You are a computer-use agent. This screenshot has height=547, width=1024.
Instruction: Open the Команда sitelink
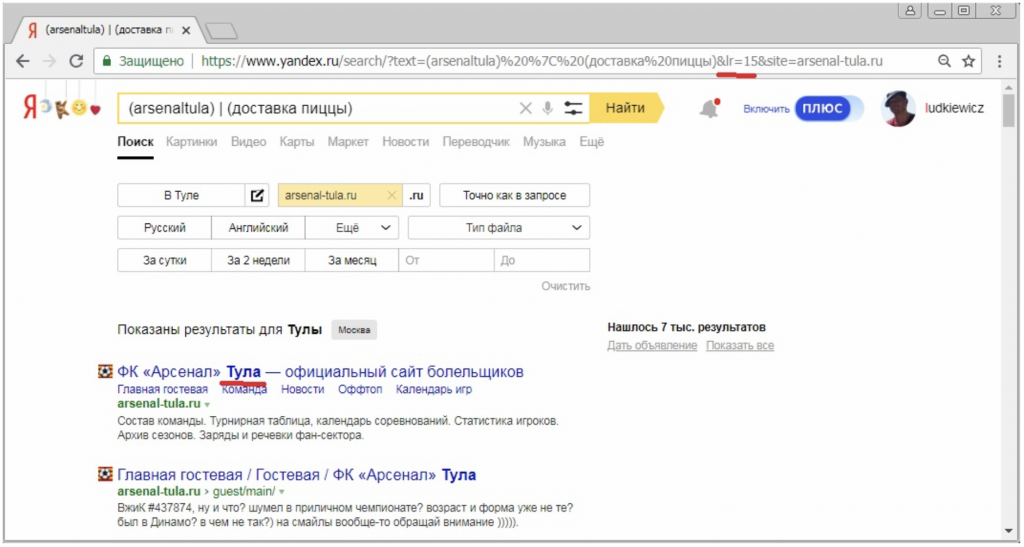(244, 390)
